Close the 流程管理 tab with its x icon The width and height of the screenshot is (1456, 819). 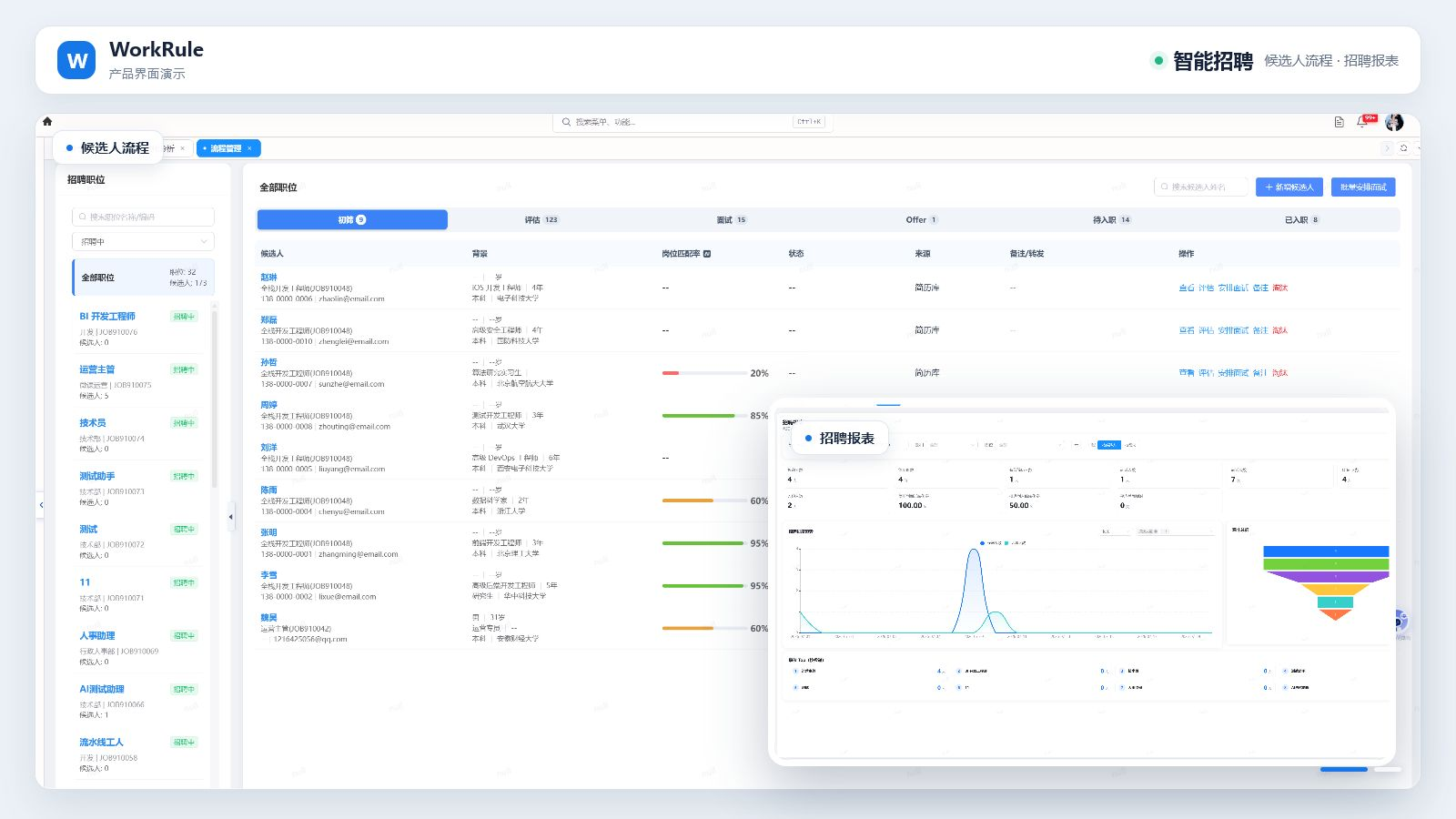[249, 148]
